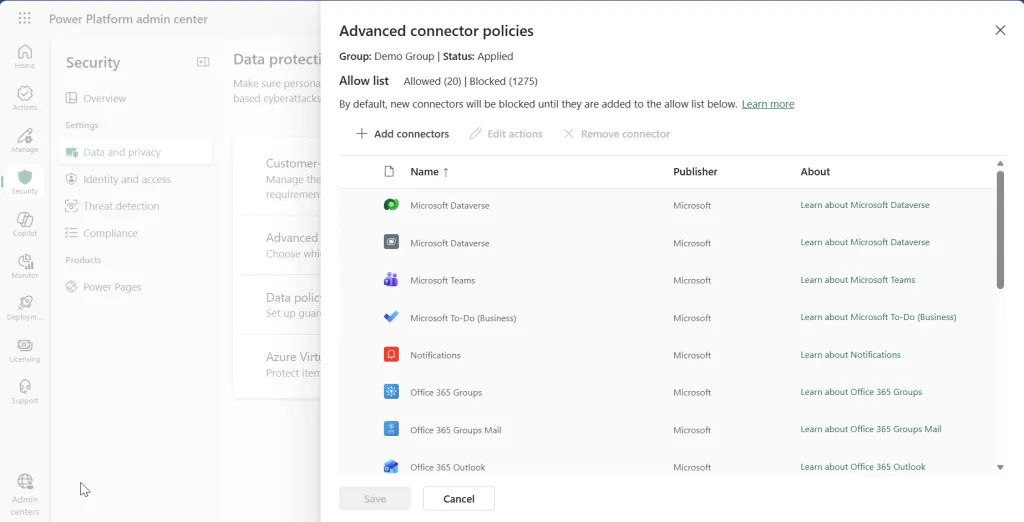Click the Microsoft To-Do connector icon
This screenshot has width=1024, height=522.
click(391, 318)
